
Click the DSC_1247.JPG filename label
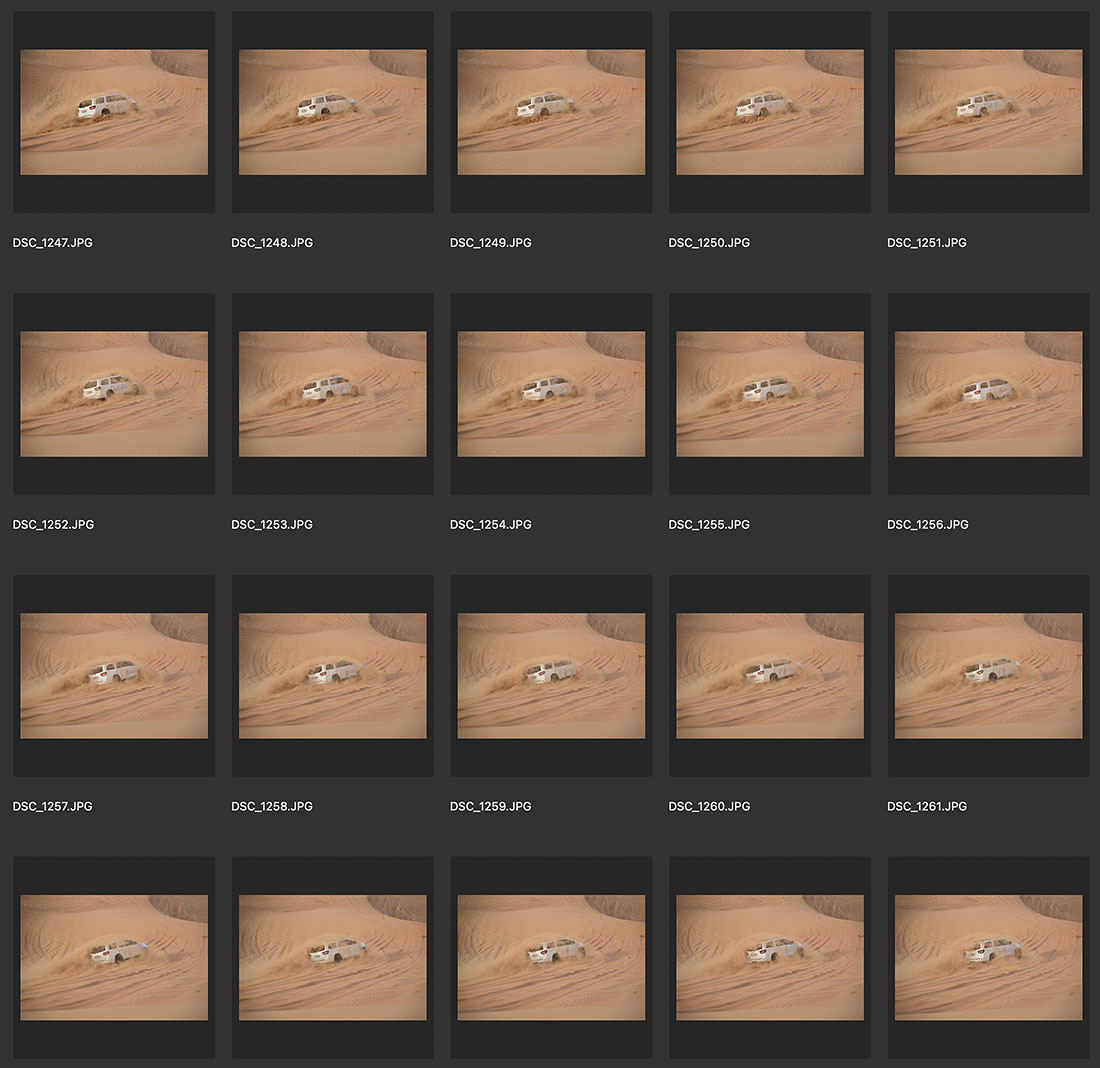click(53, 243)
